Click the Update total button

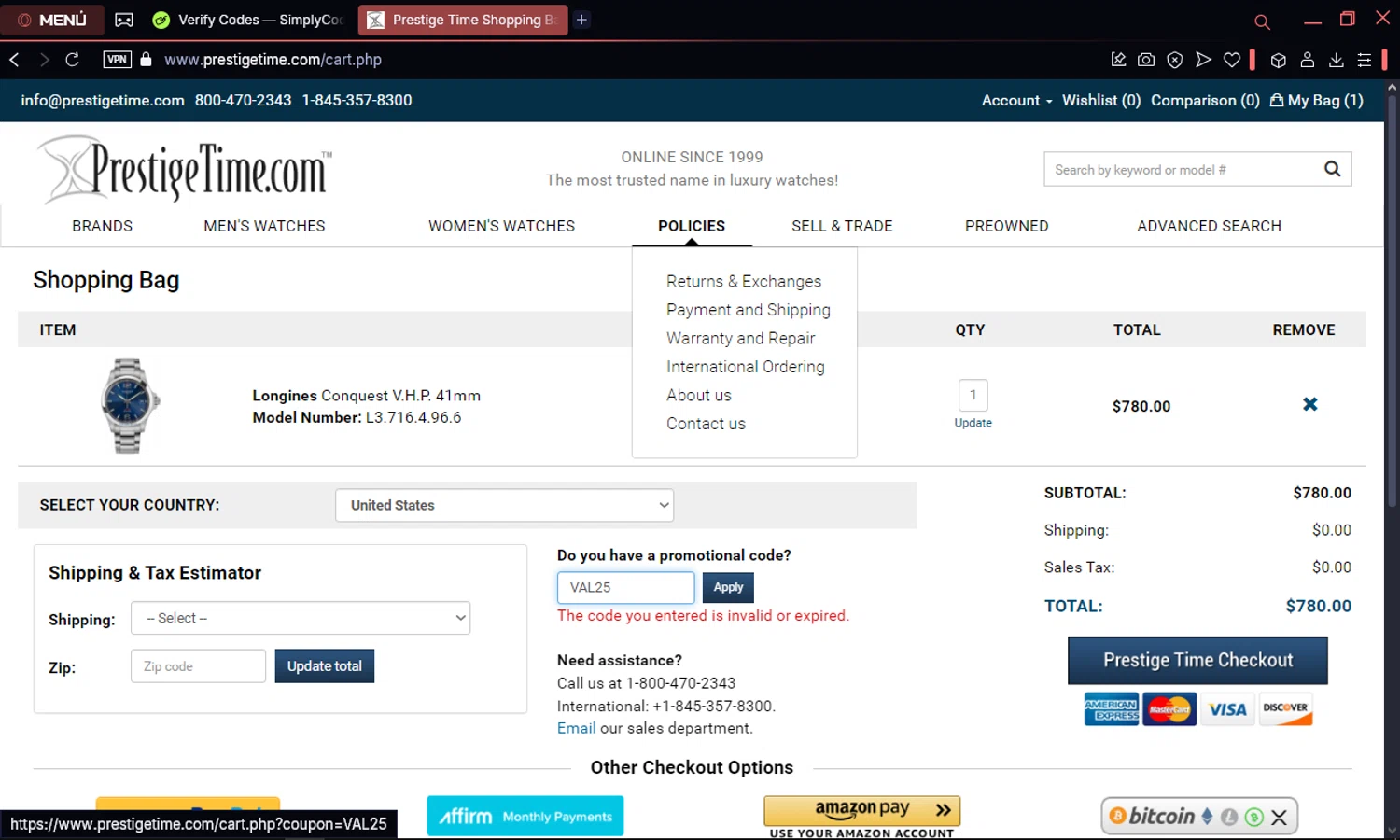point(324,666)
